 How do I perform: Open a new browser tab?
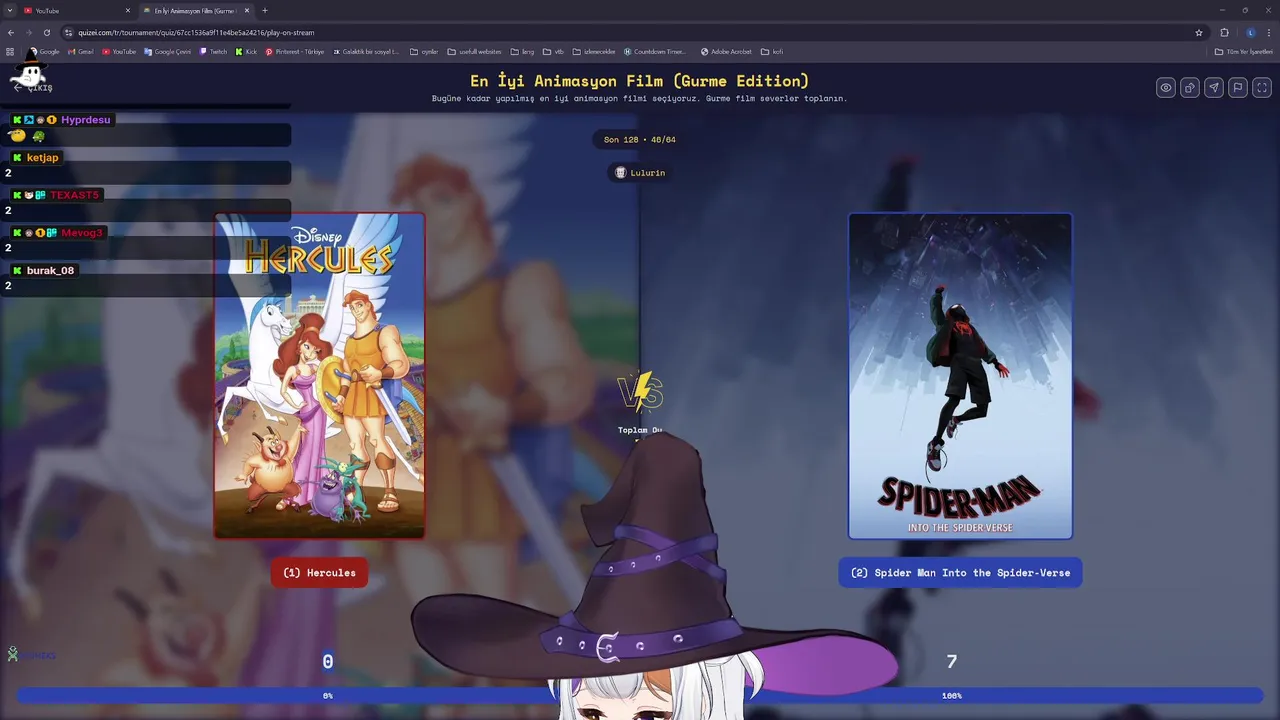point(265,10)
